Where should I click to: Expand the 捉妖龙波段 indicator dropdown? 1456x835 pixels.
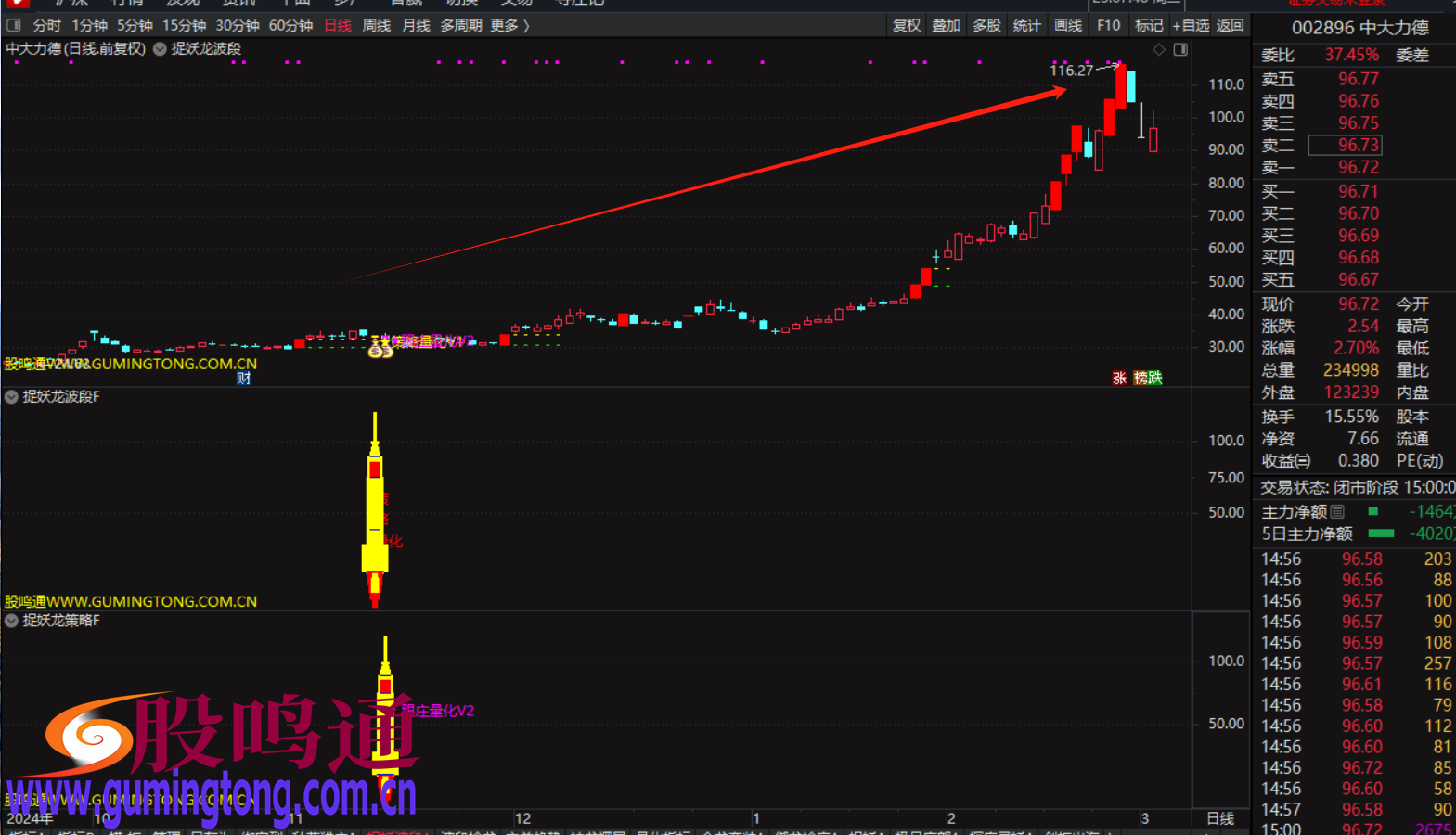click(x=160, y=49)
